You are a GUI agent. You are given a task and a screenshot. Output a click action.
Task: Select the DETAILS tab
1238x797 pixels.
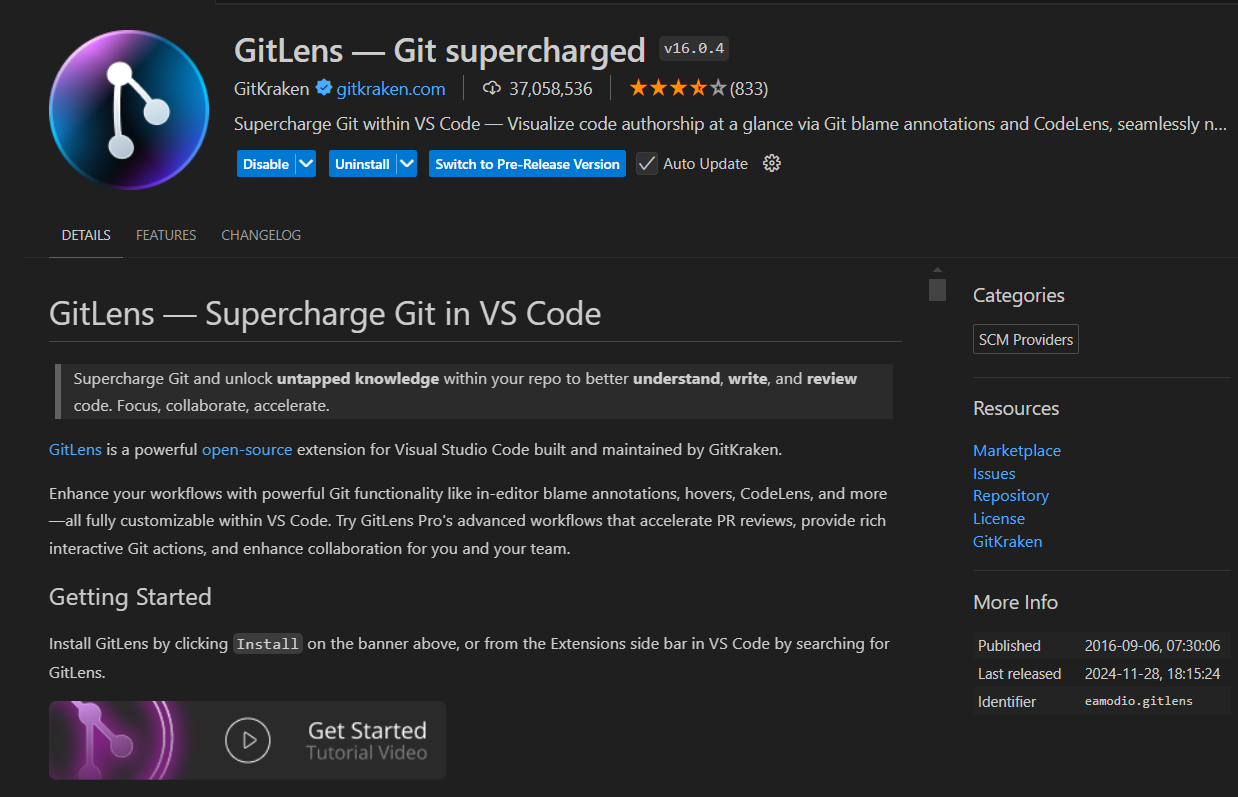[86, 235]
